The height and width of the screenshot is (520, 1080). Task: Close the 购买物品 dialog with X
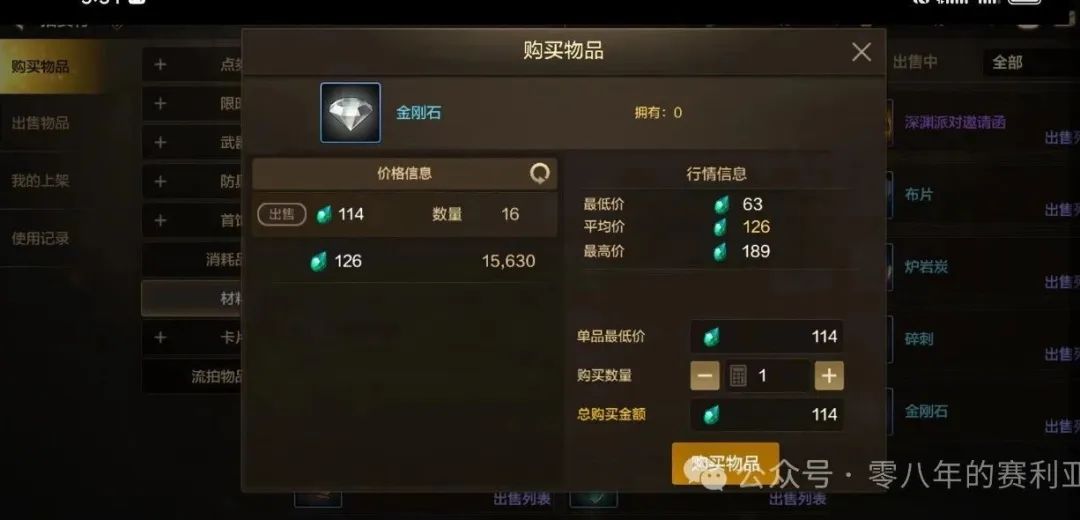[x=861, y=52]
